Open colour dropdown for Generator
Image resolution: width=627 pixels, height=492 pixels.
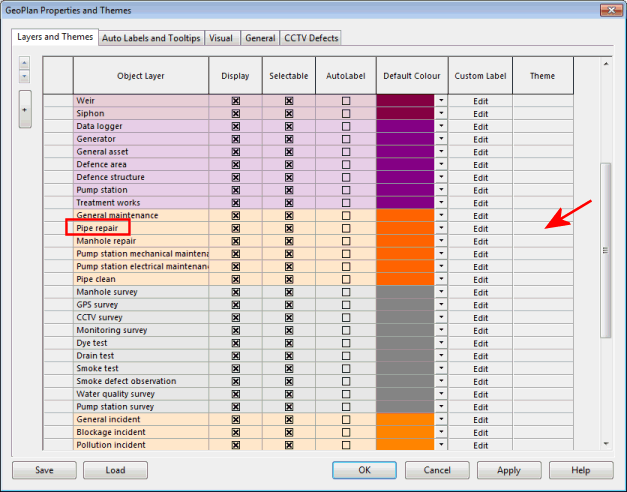coord(441,139)
